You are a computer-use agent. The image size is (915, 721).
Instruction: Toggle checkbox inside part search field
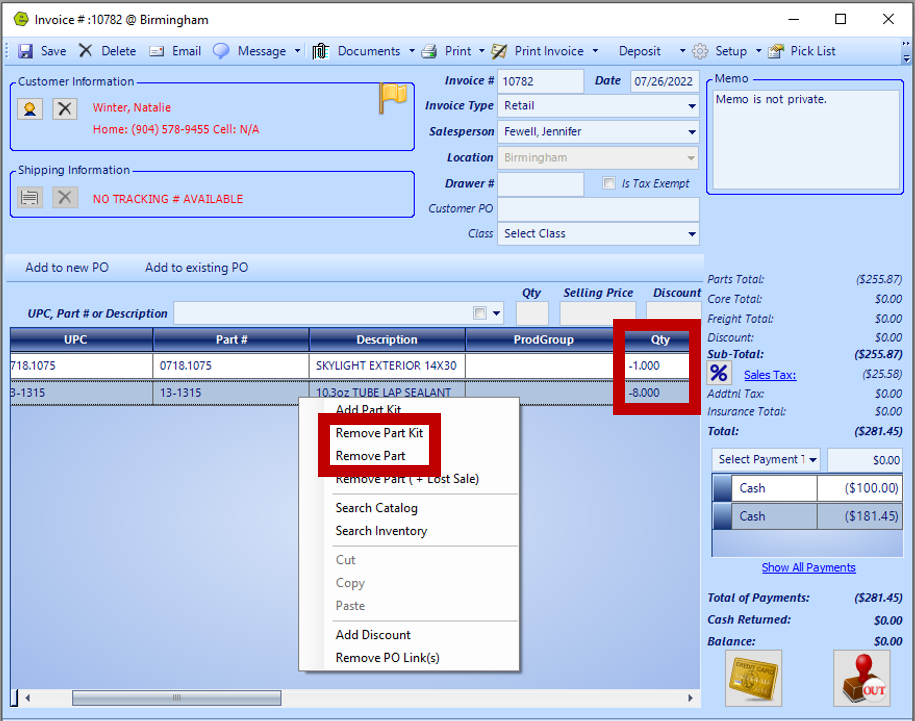point(480,313)
